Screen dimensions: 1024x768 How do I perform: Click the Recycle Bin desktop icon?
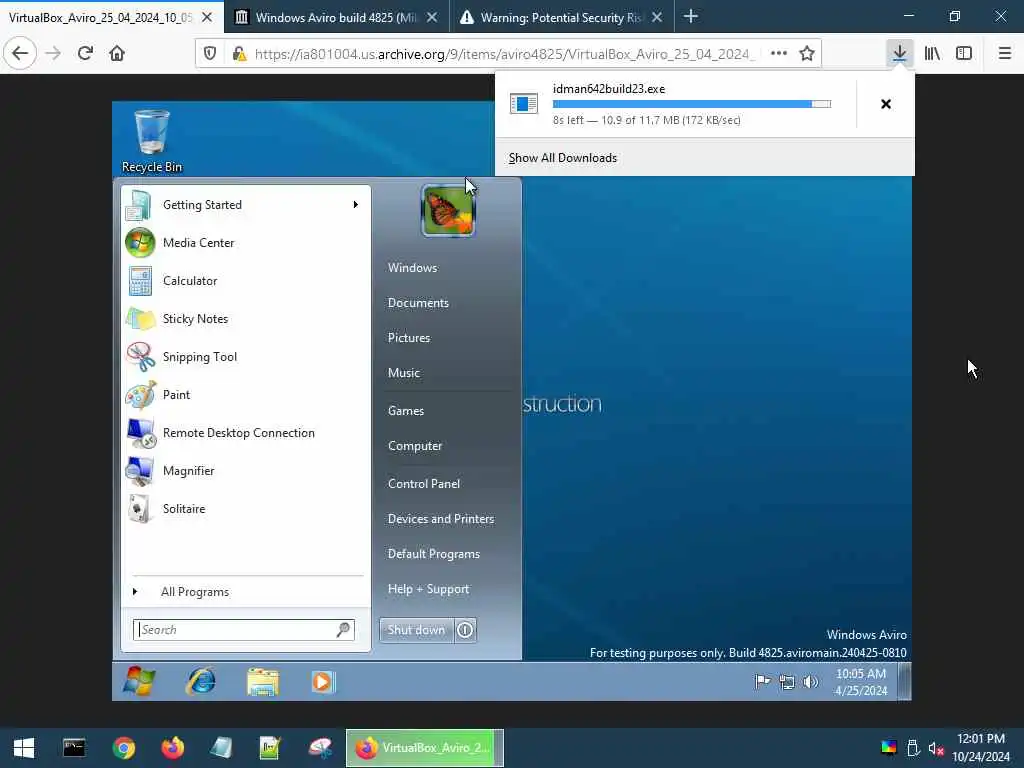coord(152,142)
